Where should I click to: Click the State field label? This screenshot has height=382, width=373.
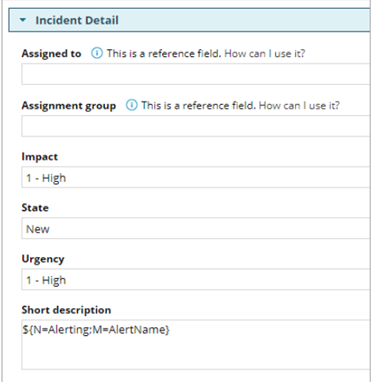coord(35,208)
